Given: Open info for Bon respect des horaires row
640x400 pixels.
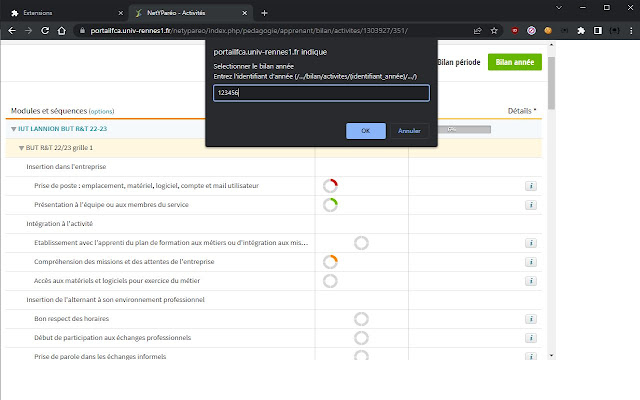Looking at the screenshot, I should pyautogui.click(x=531, y=319).
